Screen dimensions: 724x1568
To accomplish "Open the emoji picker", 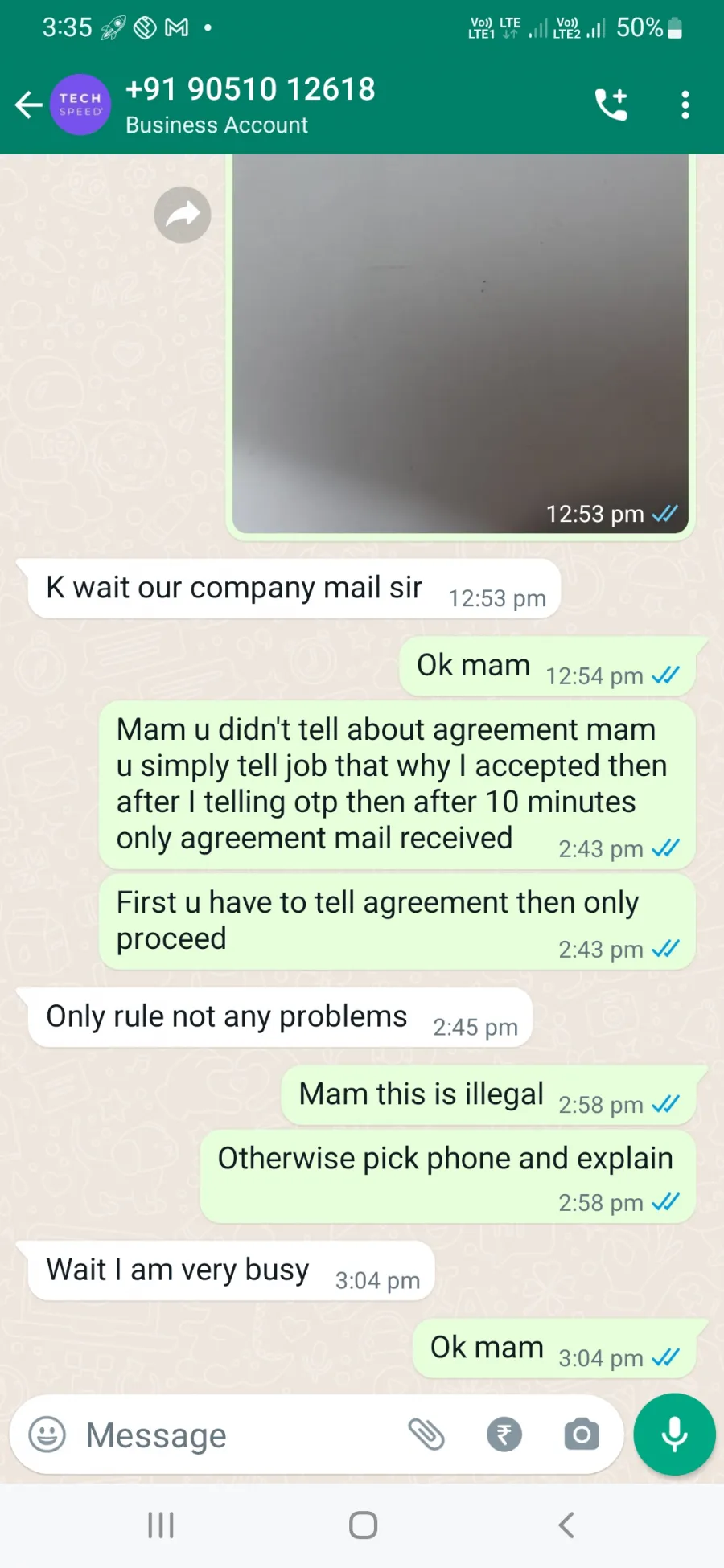I will pos(47,1435).
